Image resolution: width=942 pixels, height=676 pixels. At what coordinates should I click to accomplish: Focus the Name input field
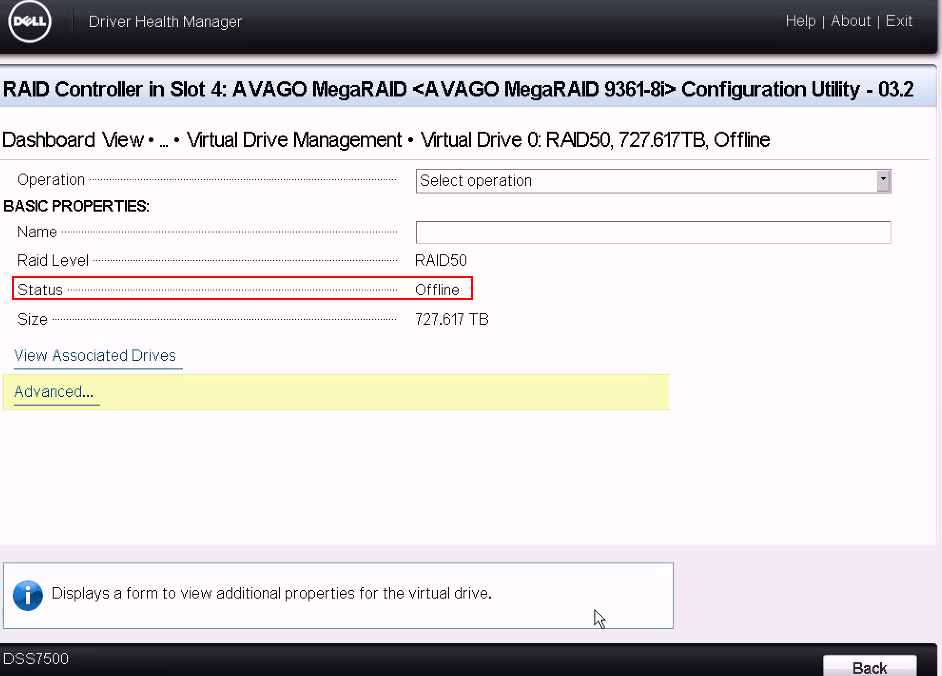coord(653,232)
